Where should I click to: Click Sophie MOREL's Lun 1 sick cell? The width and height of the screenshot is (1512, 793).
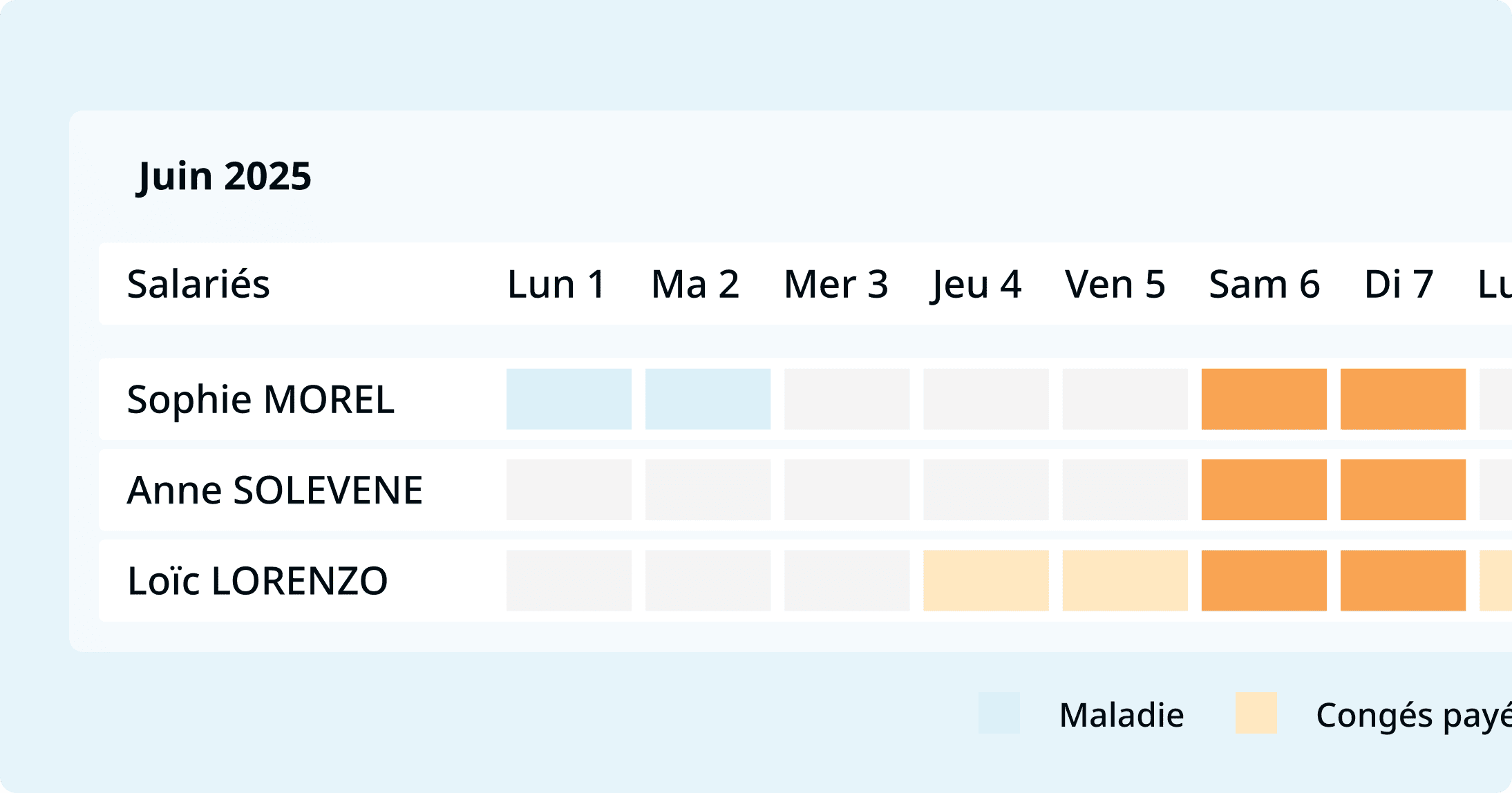pyautogui.click(x=569, y=399)
